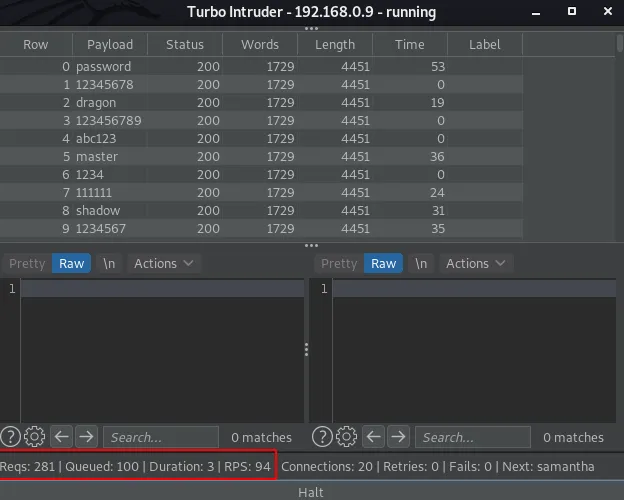The image size is (624, 500).
Task: Select the Raw tab in the right pane
Action: pos(384,264)
